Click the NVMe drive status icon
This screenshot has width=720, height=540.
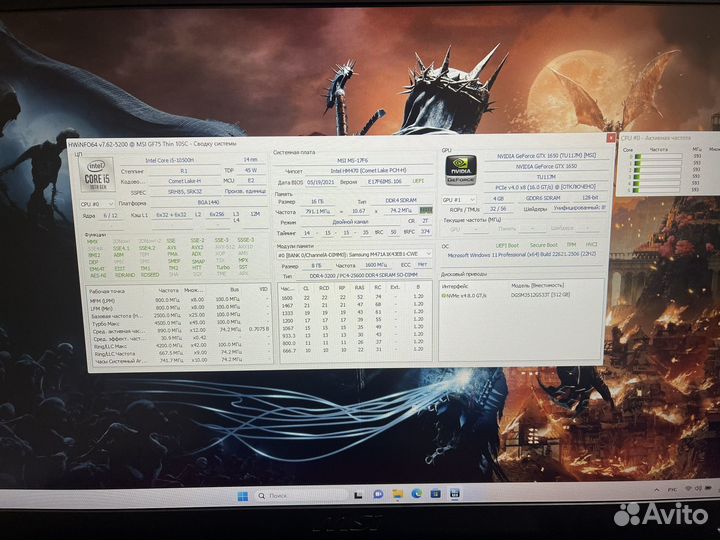point(444,296)
